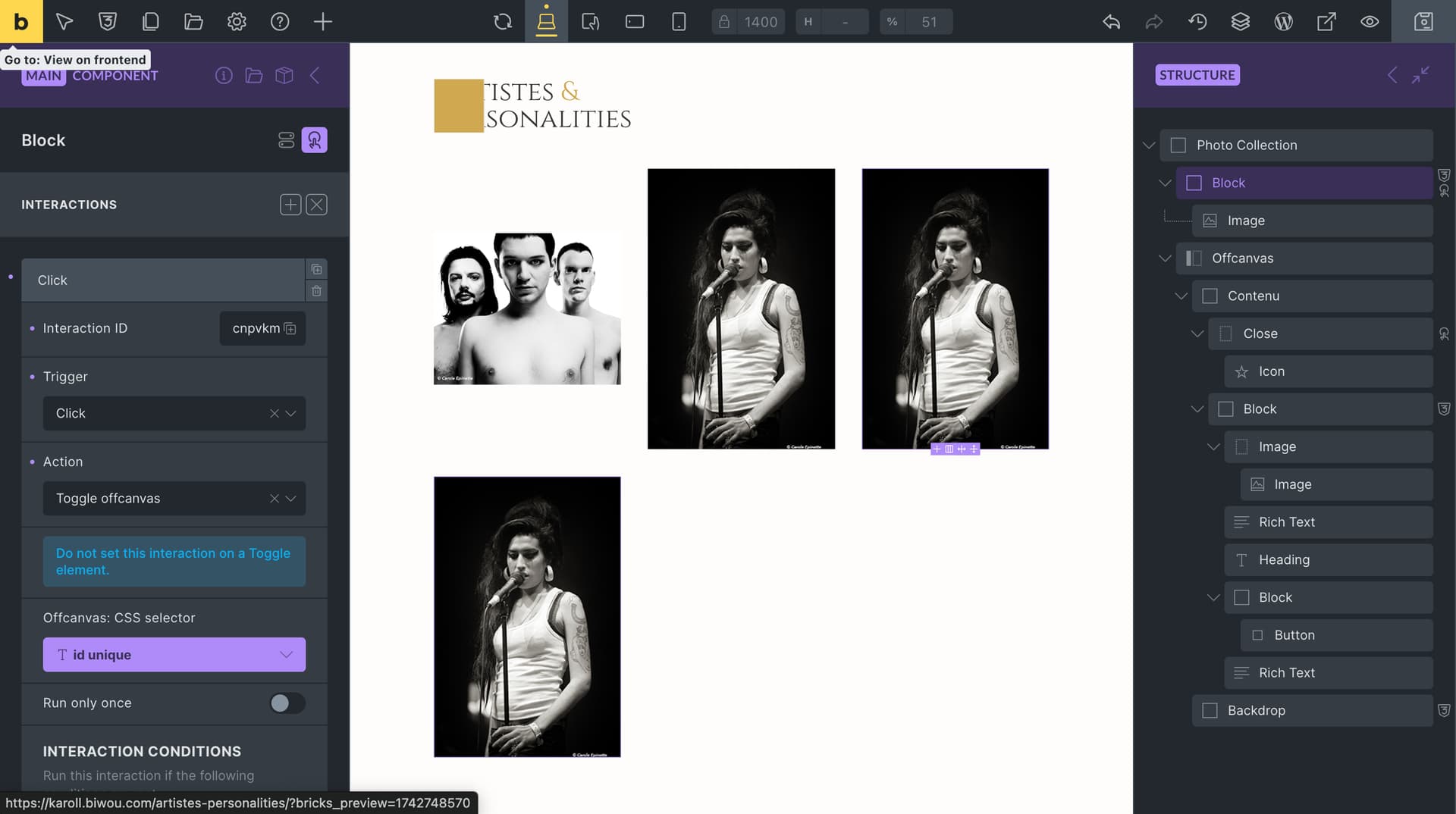1456x814 pixels.
Task: Toggle the structure layers icon
Action: [x=1241, y=21]
